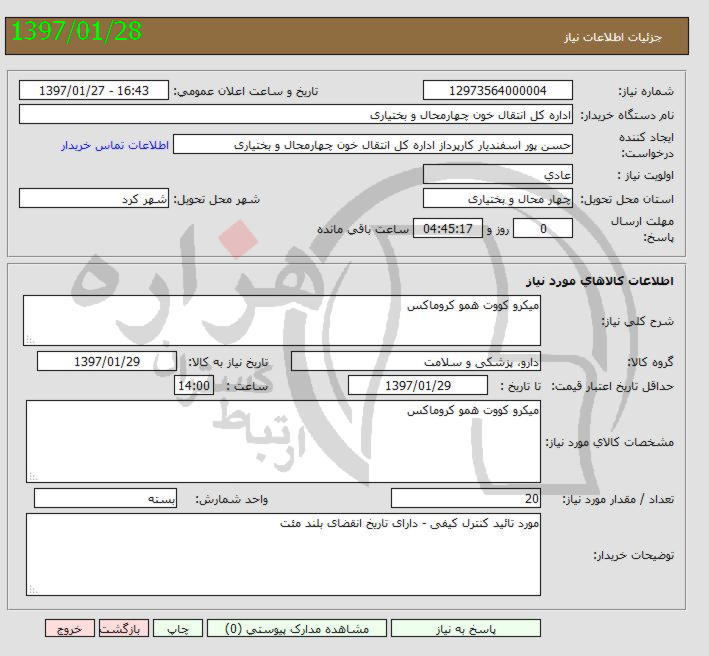709x656 pixels.
Task: Click the ساعت باقی مانده label
Action: pos(363,229)
